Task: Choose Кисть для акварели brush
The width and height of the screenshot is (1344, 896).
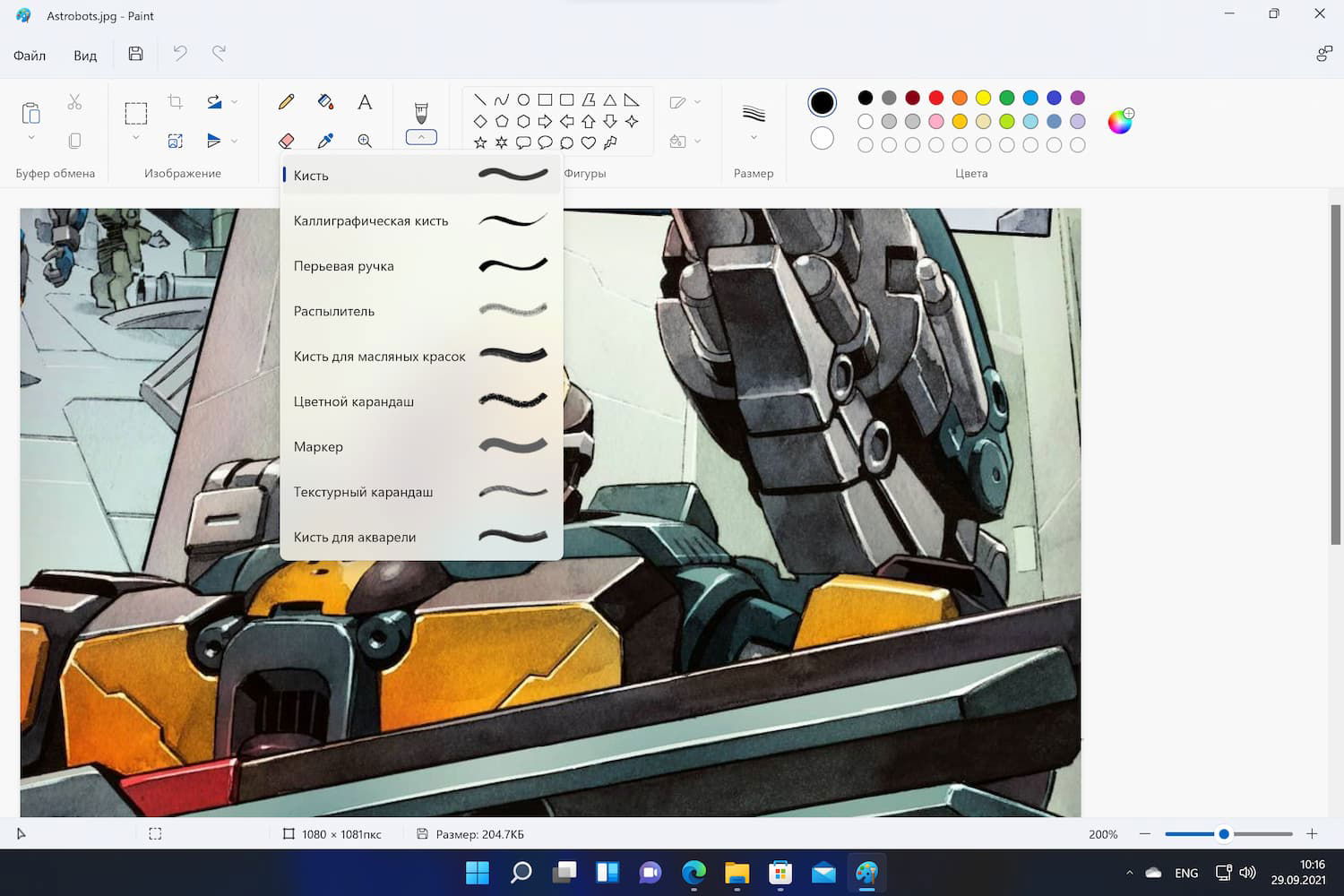Action: [x=421, y=537]
